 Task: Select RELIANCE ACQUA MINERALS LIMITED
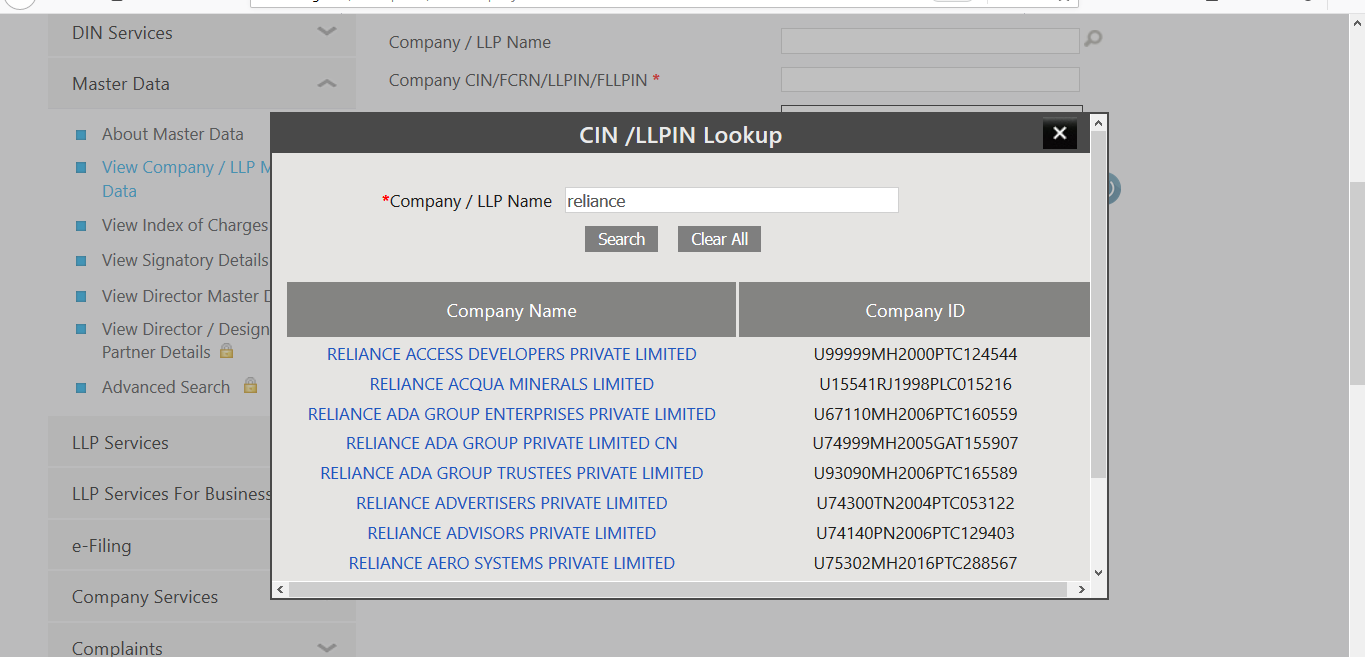pos(512,384)
